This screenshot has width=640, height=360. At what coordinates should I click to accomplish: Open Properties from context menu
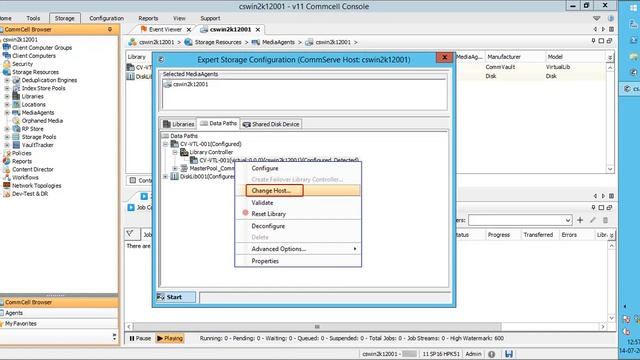[x=265, y=261]
